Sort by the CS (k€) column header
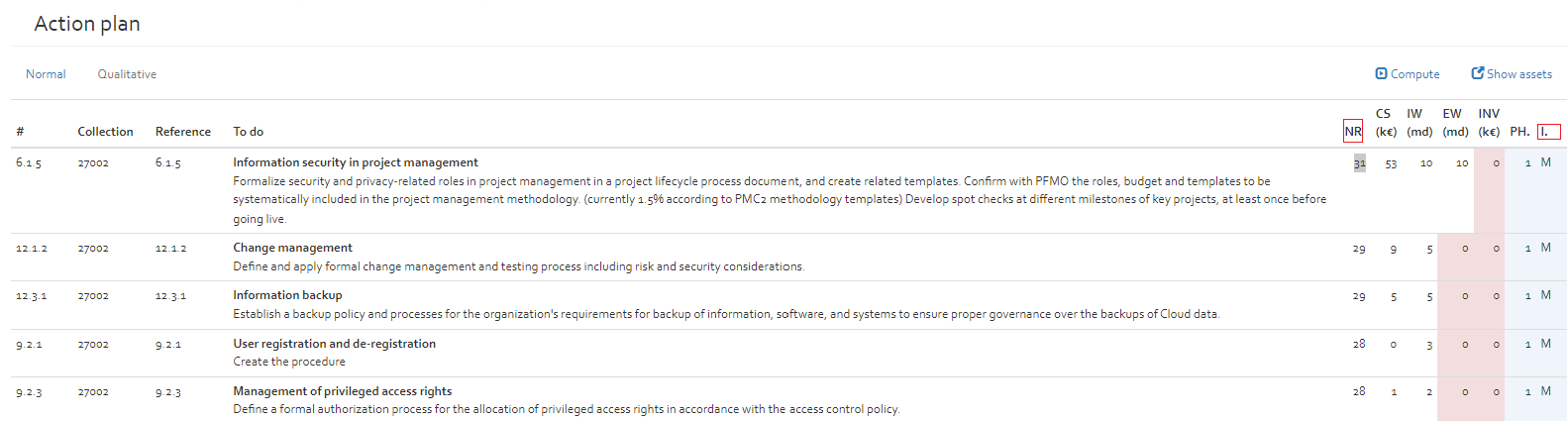 (x=1386, y=122)
